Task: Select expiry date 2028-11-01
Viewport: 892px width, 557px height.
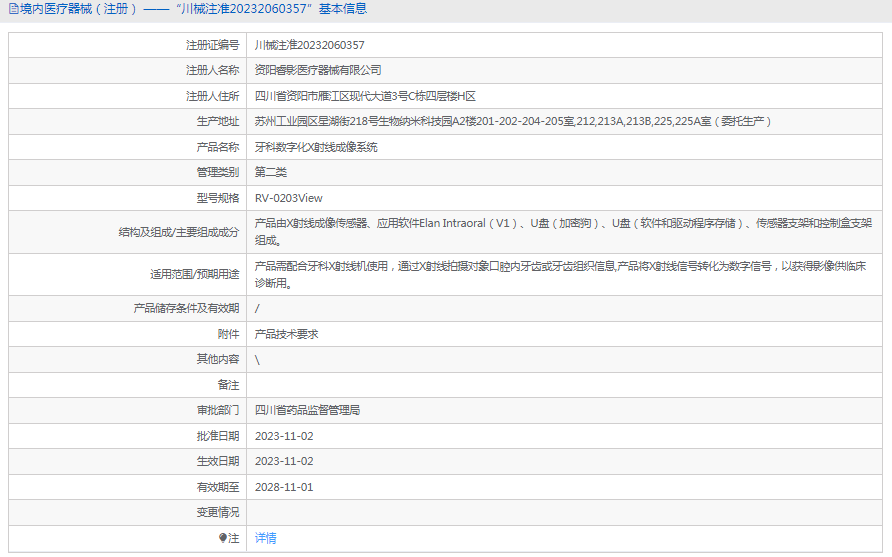Action: (x=284, y=487)
